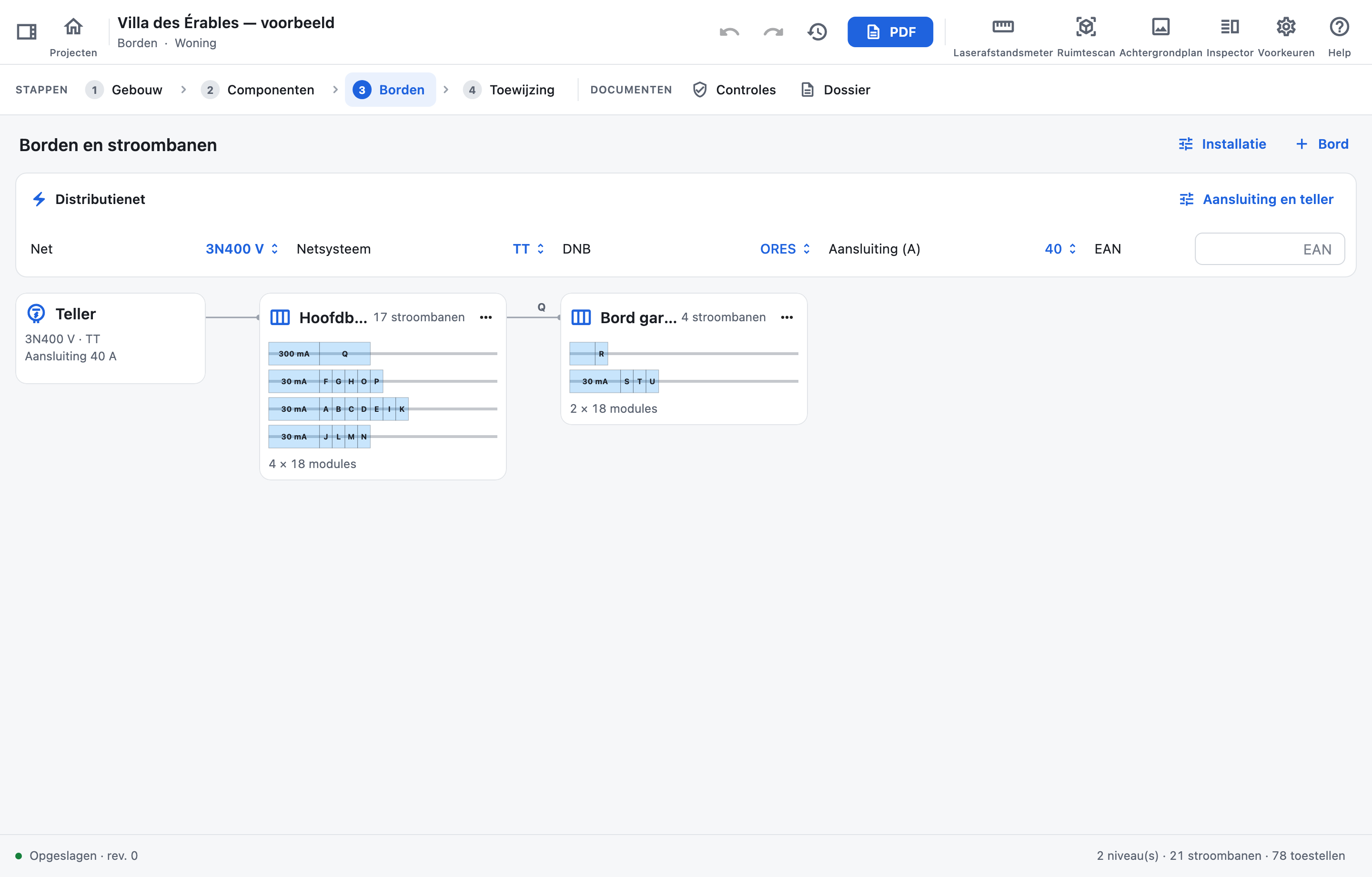Open the Laserafstandsmeter tool

1003,37
